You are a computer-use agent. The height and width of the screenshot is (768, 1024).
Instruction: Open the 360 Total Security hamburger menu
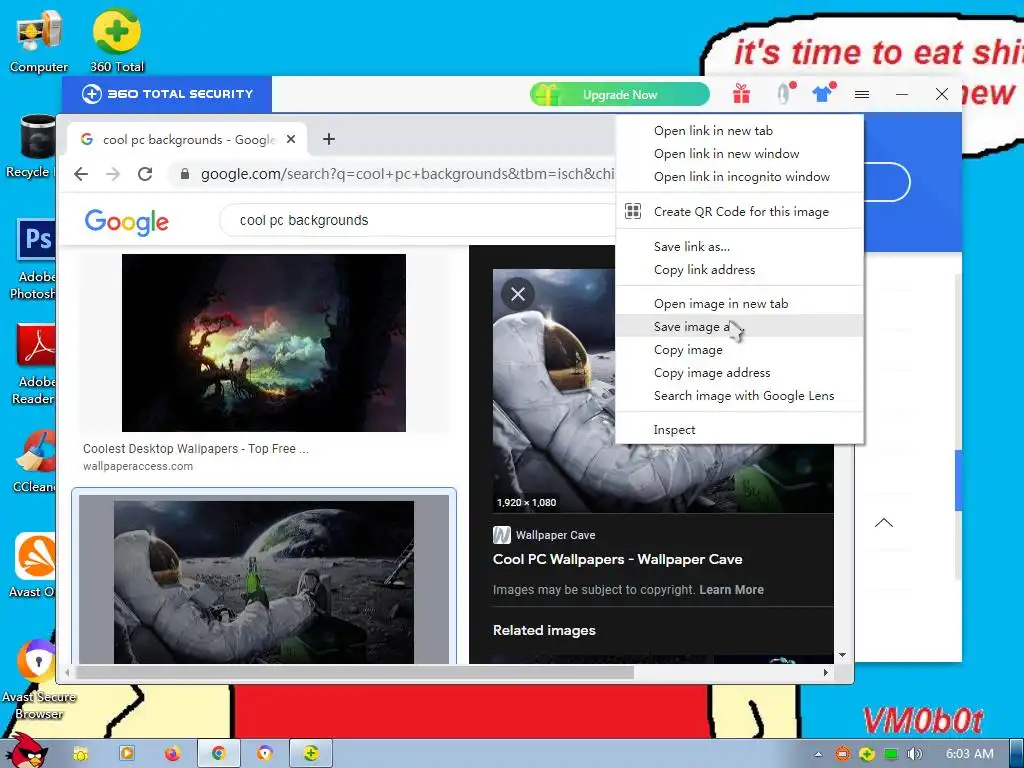click(x=862, y=95)
